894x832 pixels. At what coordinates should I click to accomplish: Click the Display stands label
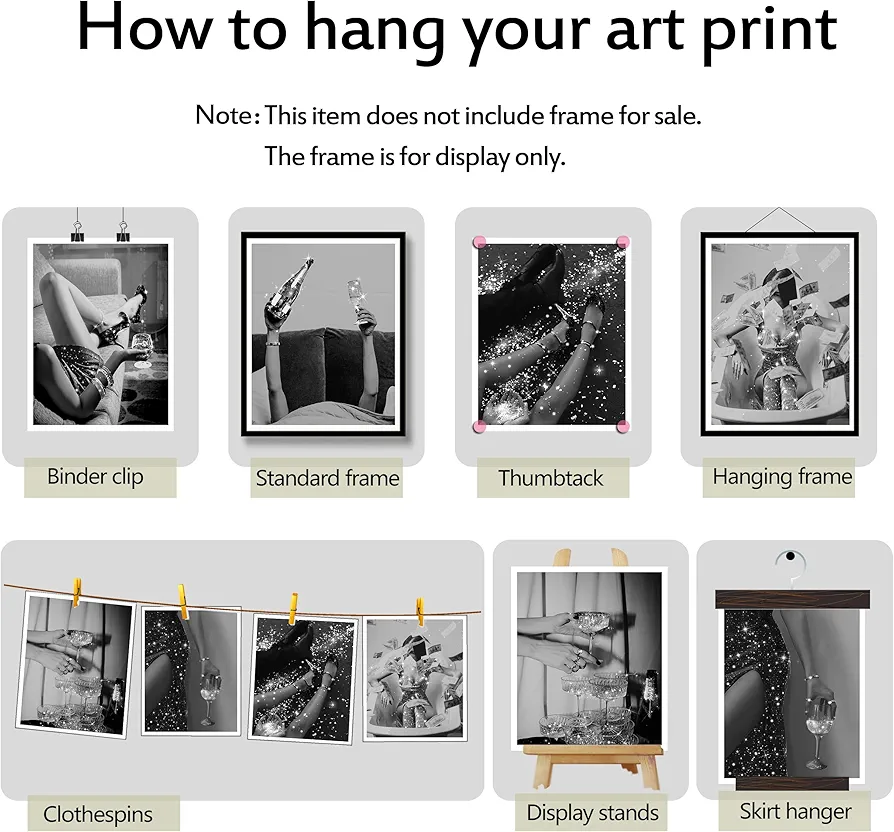592,813
